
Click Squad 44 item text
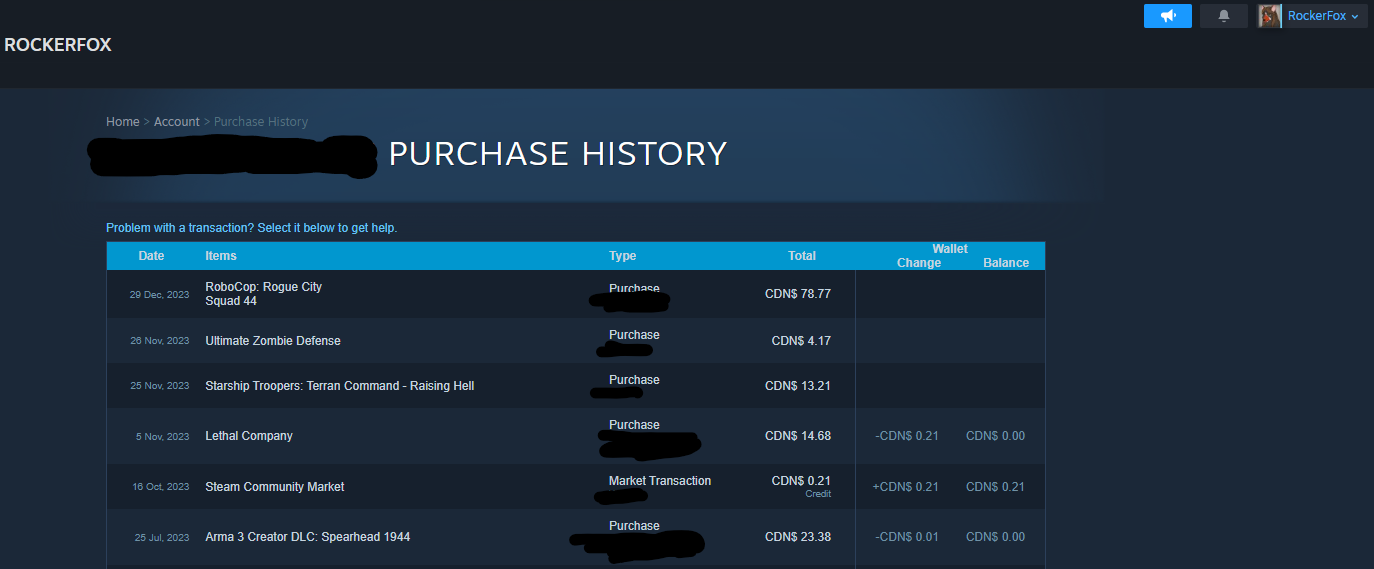(231, 301)
